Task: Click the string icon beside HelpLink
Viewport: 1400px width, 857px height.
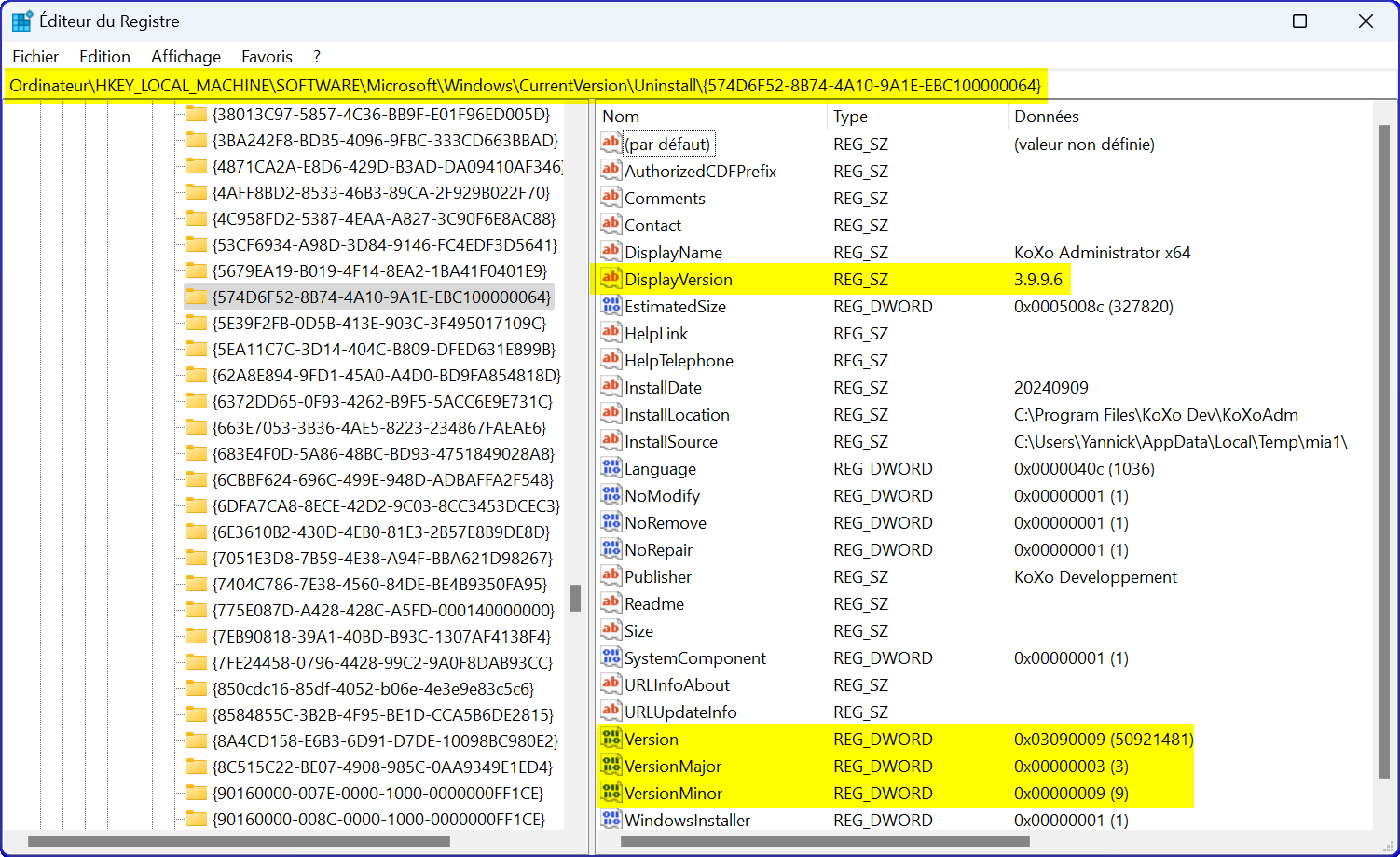Action: coord(611,332)
